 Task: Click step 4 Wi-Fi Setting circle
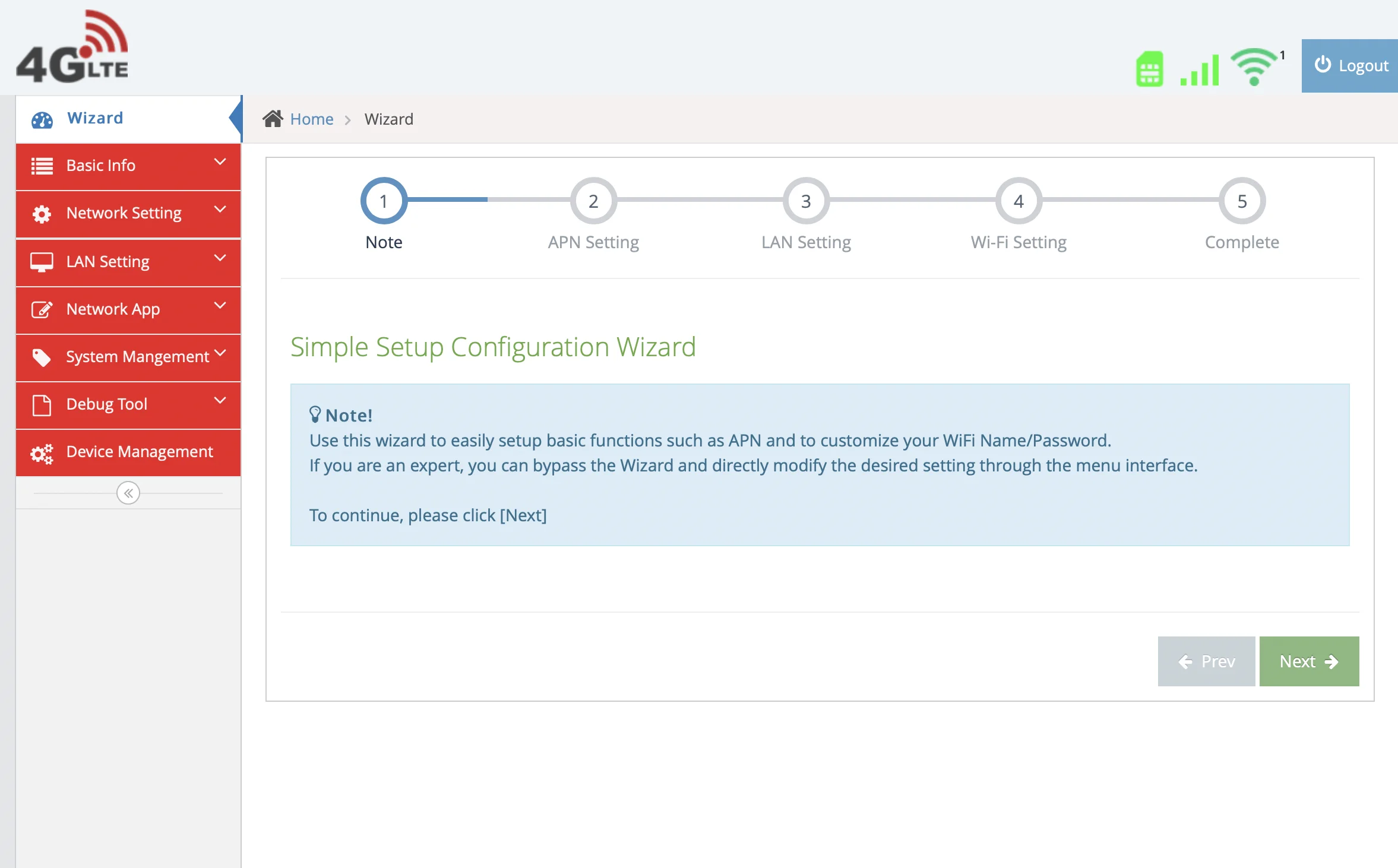pos(1018,201)
